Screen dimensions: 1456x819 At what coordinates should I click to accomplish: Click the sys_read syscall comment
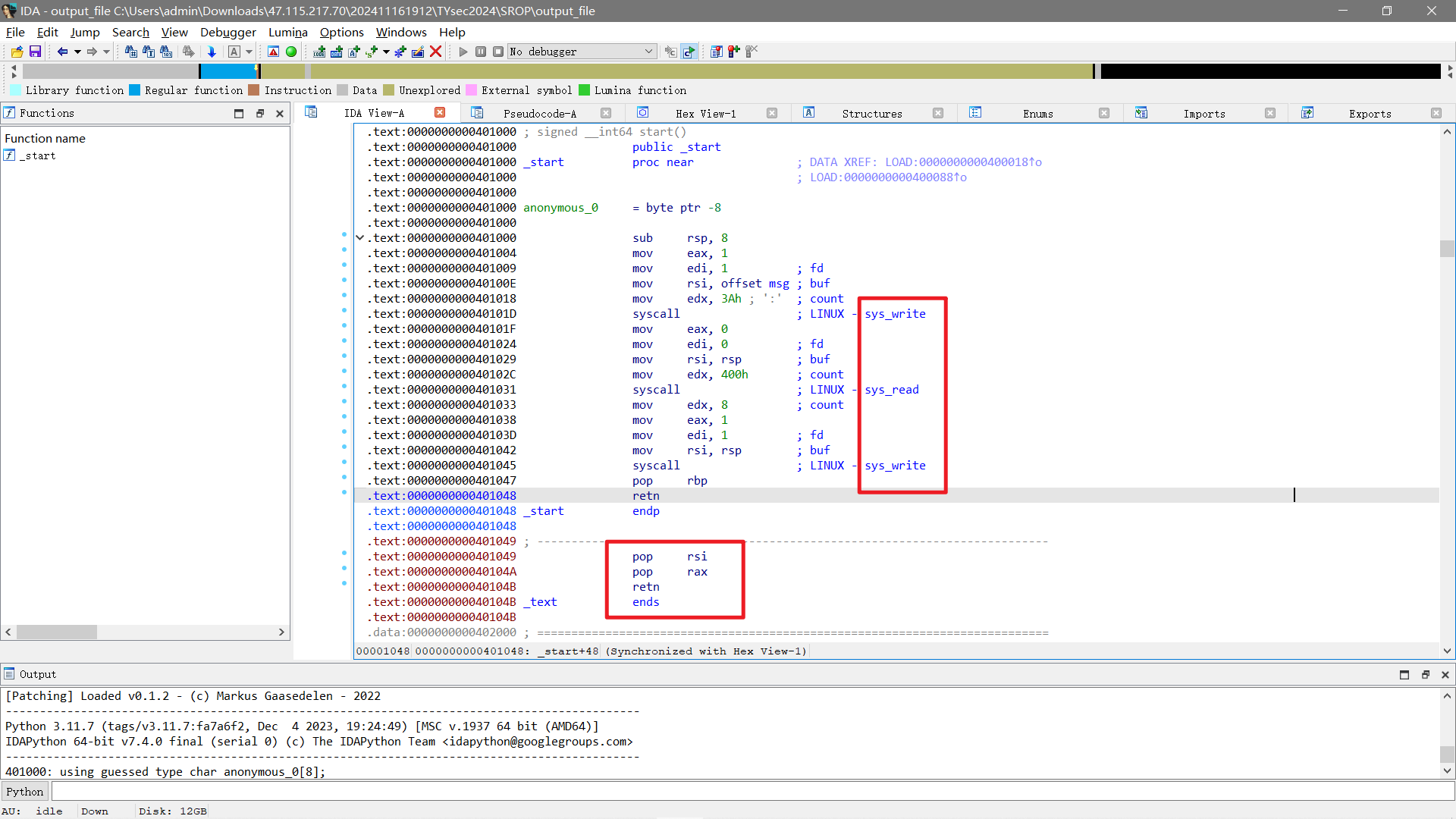(892, 390)
